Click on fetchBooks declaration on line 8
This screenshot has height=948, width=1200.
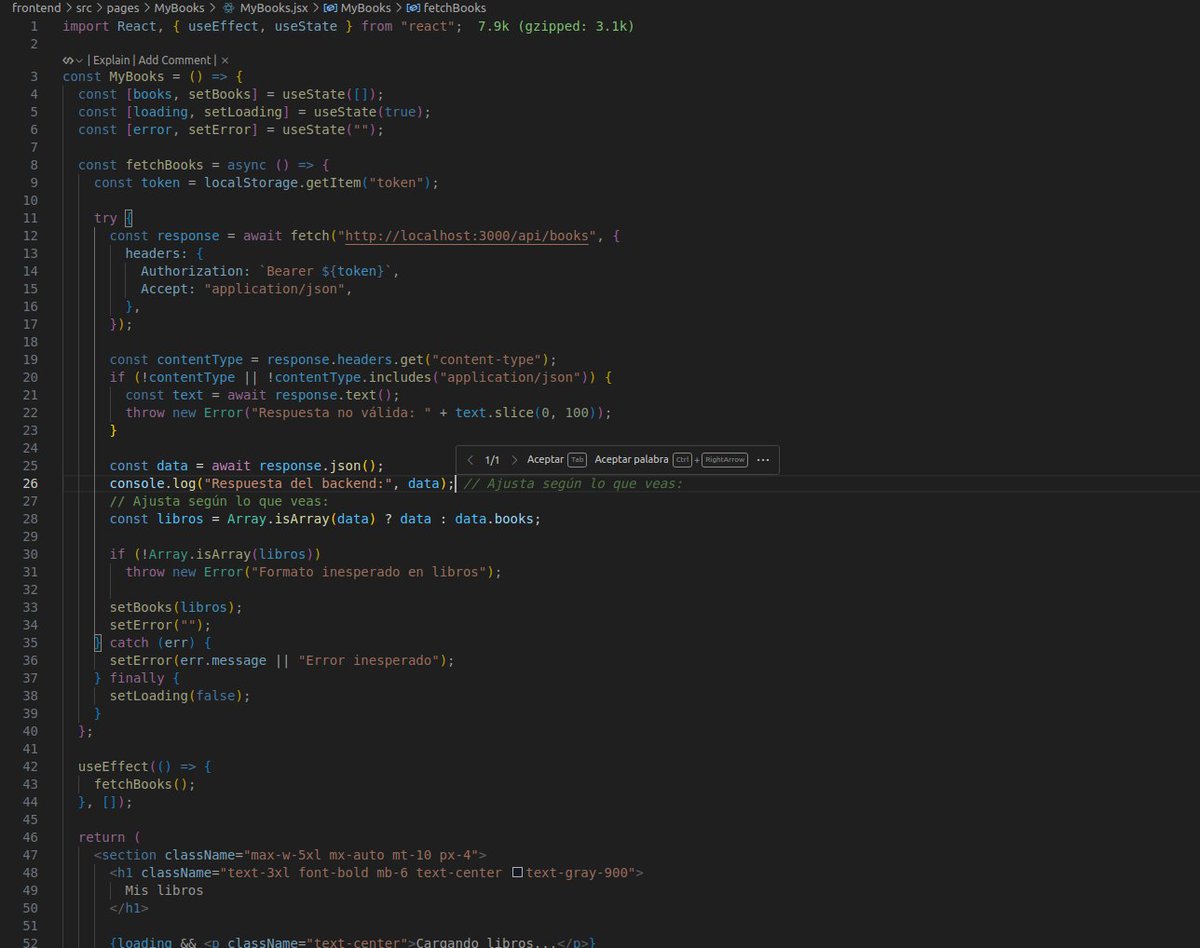[x=164, y=165]
